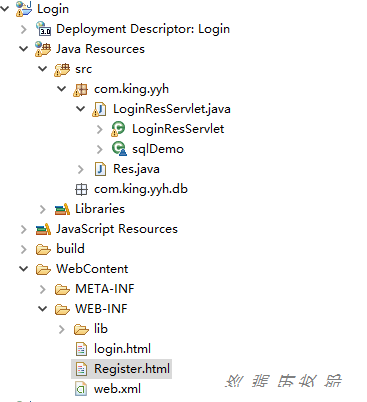Screen dimensions: 367x402
Task: Click the build folder icon
Action: pyautogui.click(x=43, y=249)
